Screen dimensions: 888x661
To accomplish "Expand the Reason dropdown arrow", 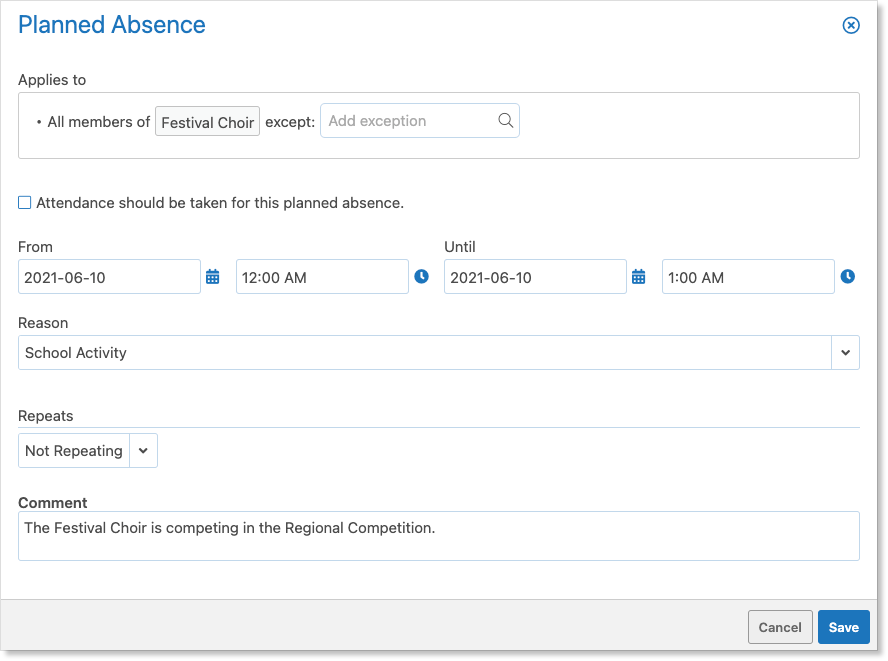I will coord(846,352).
